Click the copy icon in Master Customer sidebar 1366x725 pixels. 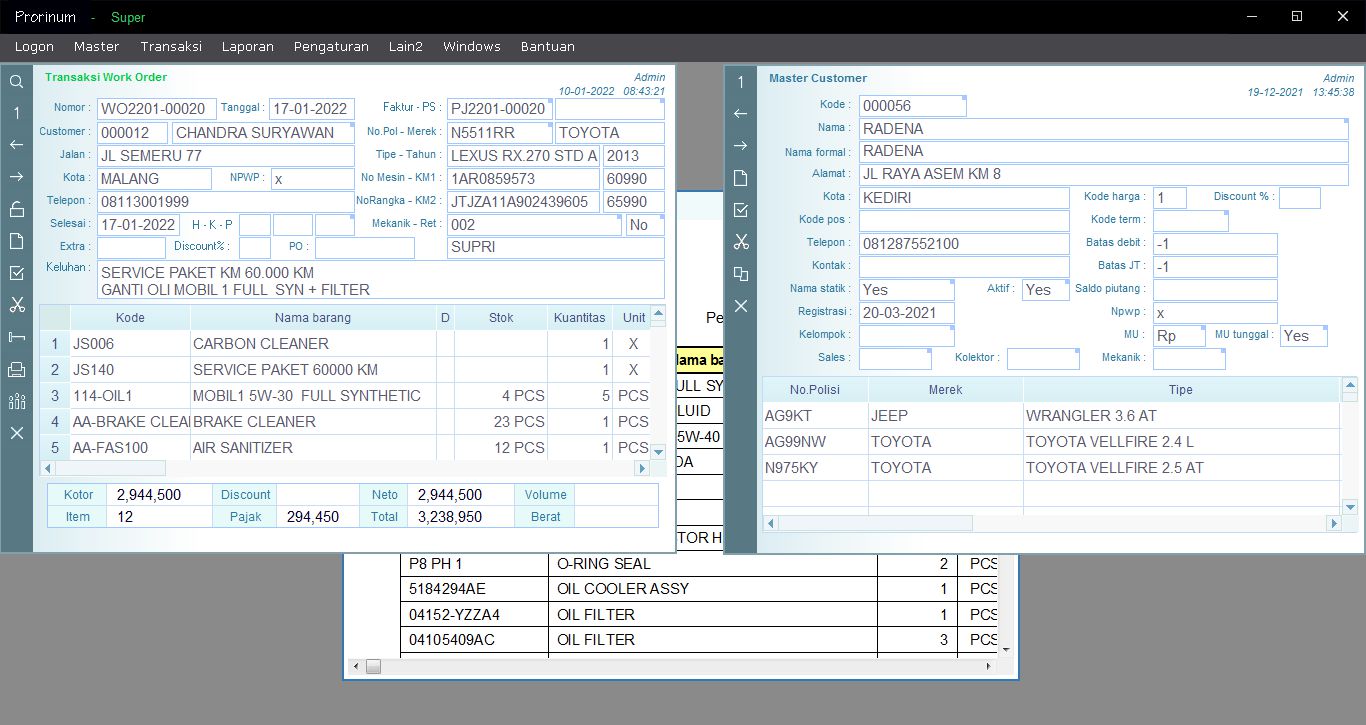[741, 274]
